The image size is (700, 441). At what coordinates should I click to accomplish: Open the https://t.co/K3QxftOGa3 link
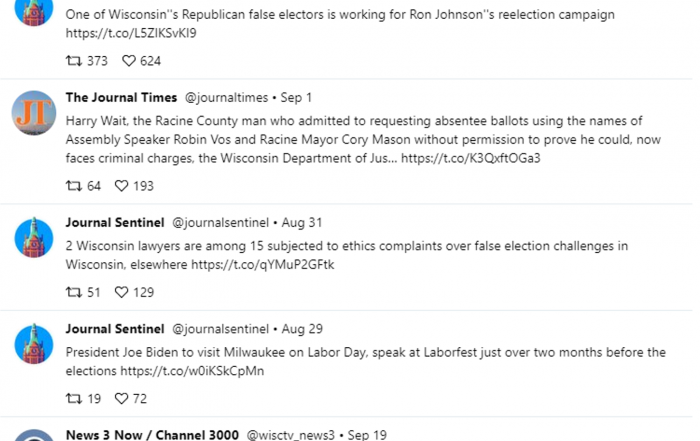[471, 158]
